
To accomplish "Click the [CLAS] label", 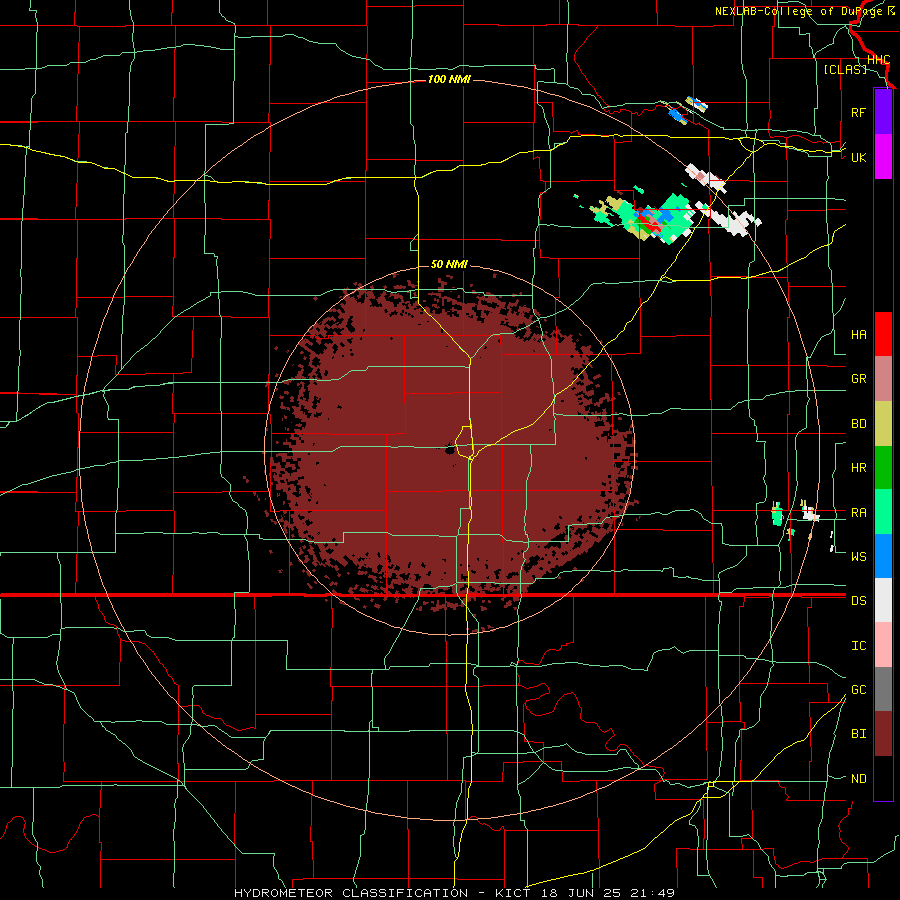I will pos(845,70).
